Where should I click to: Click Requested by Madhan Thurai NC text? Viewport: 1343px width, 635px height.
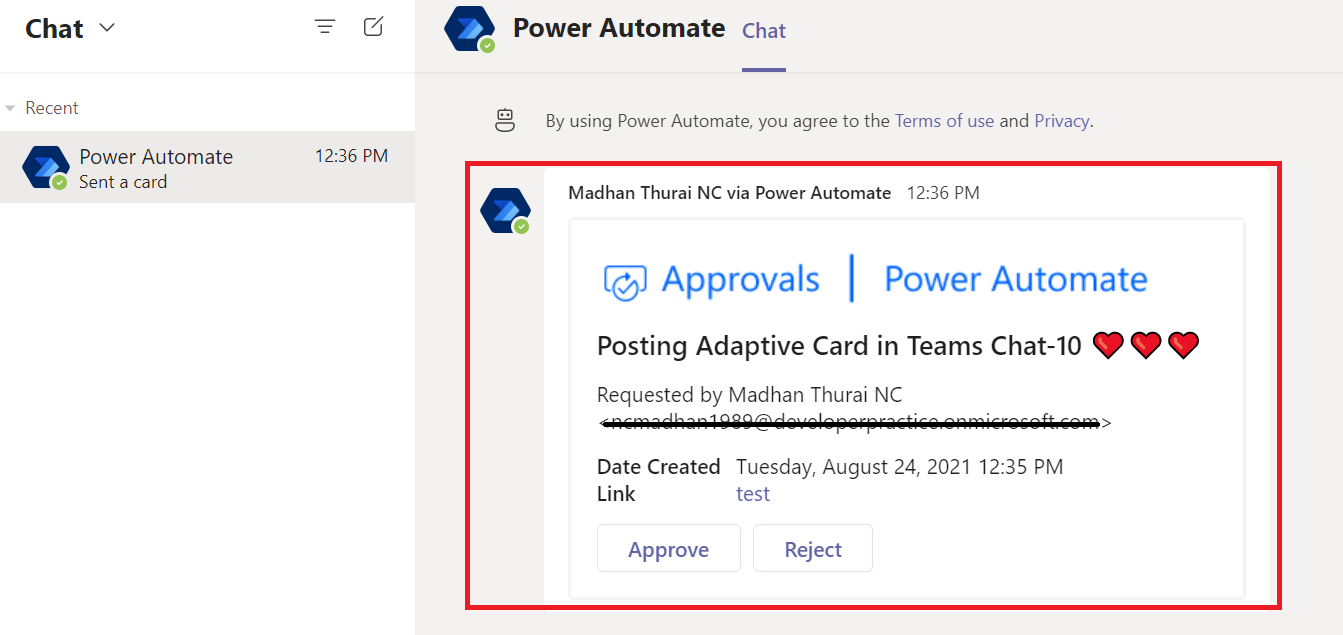point(750,395)
